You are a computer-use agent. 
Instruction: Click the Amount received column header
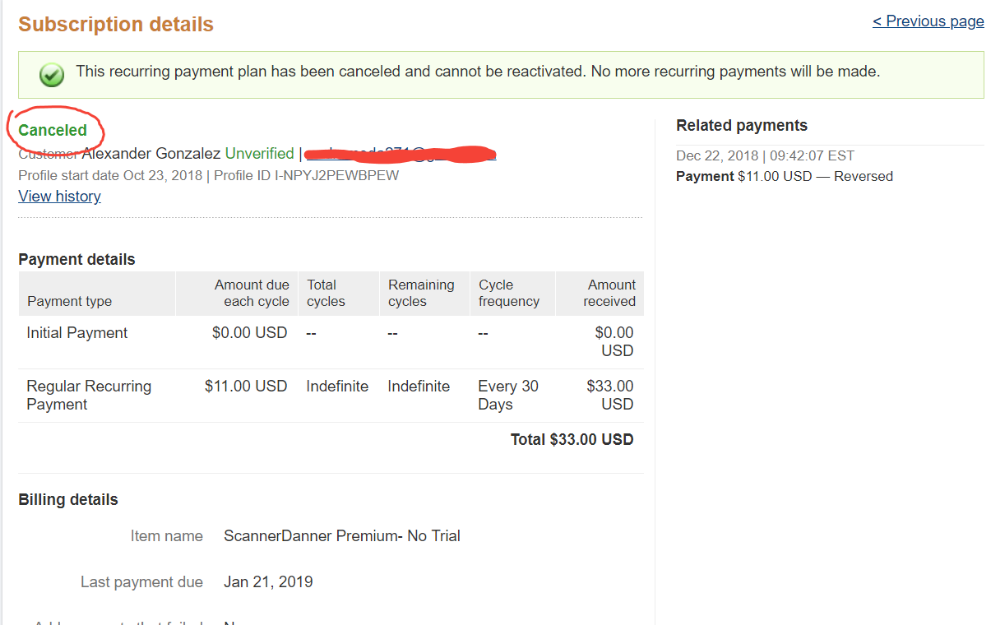pyautogui.click(x=609, y=293)
